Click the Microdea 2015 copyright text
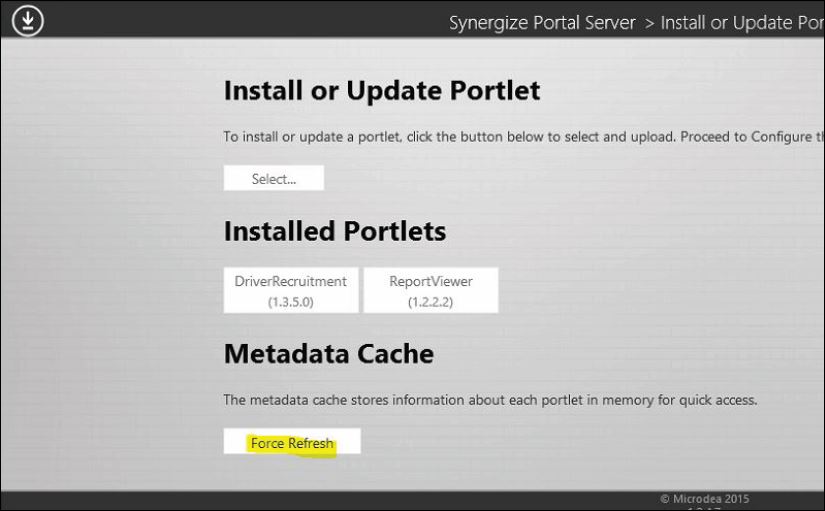 [705, 498]
